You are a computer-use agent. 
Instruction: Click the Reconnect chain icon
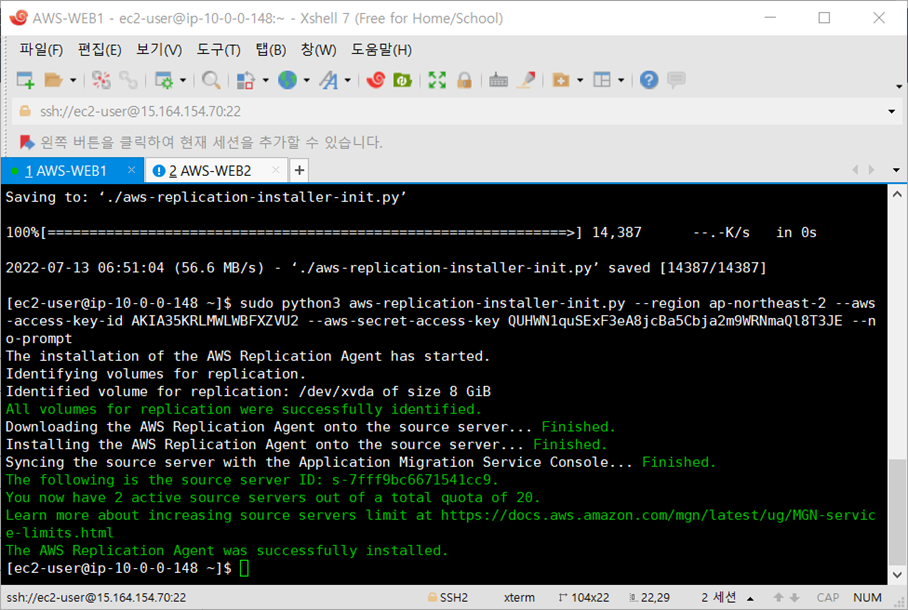pyautogui.click(x=128, y=80)
